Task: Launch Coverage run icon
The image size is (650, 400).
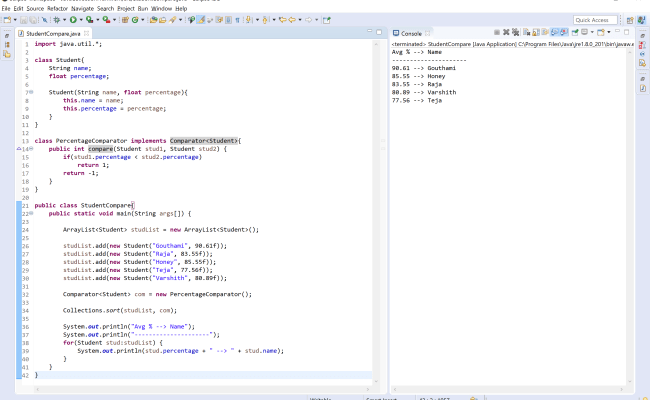Action: pyautogui.click(x=89, y=20)
